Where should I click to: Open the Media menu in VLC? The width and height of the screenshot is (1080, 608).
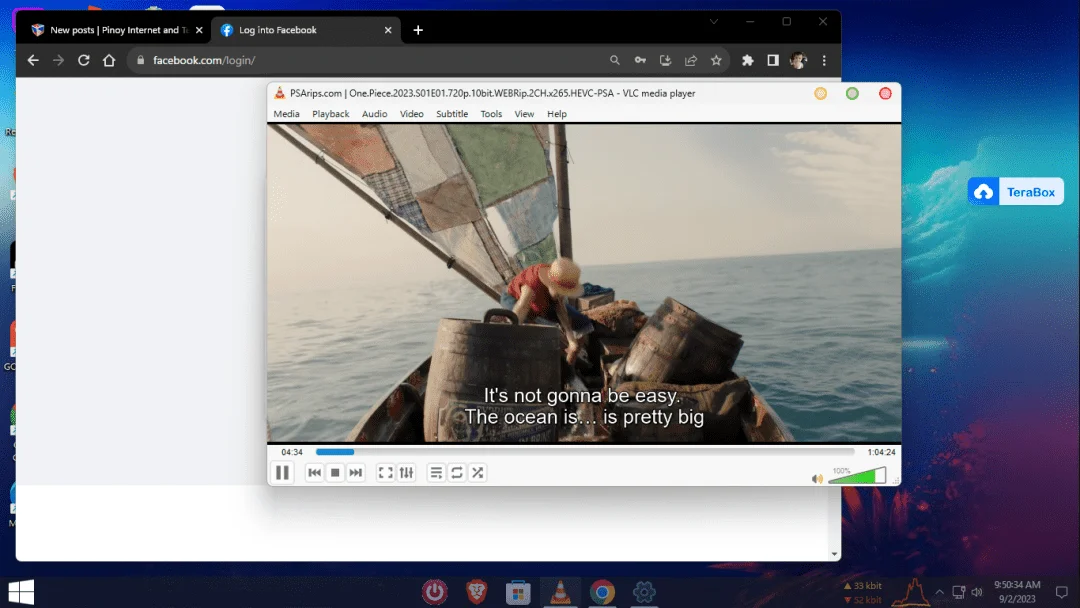pos(287,114)
